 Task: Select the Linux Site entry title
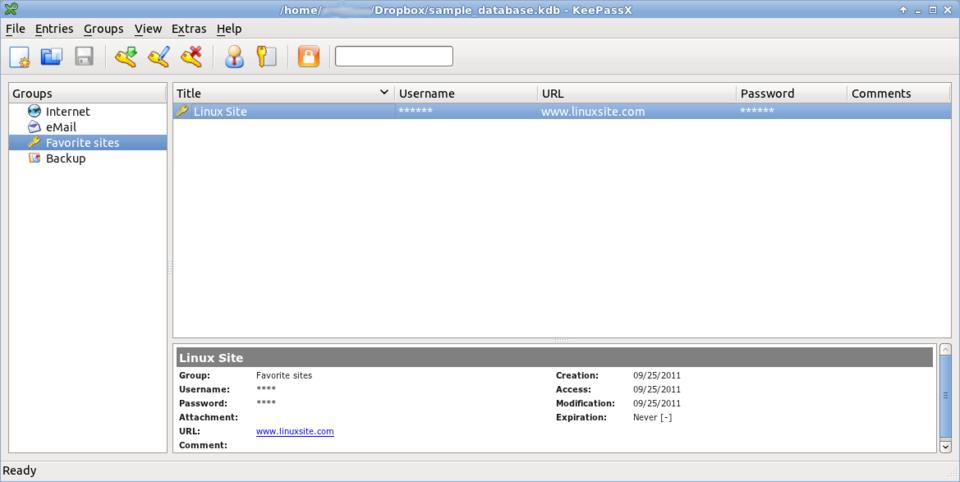pyautogui.click(x=220, y=111)
